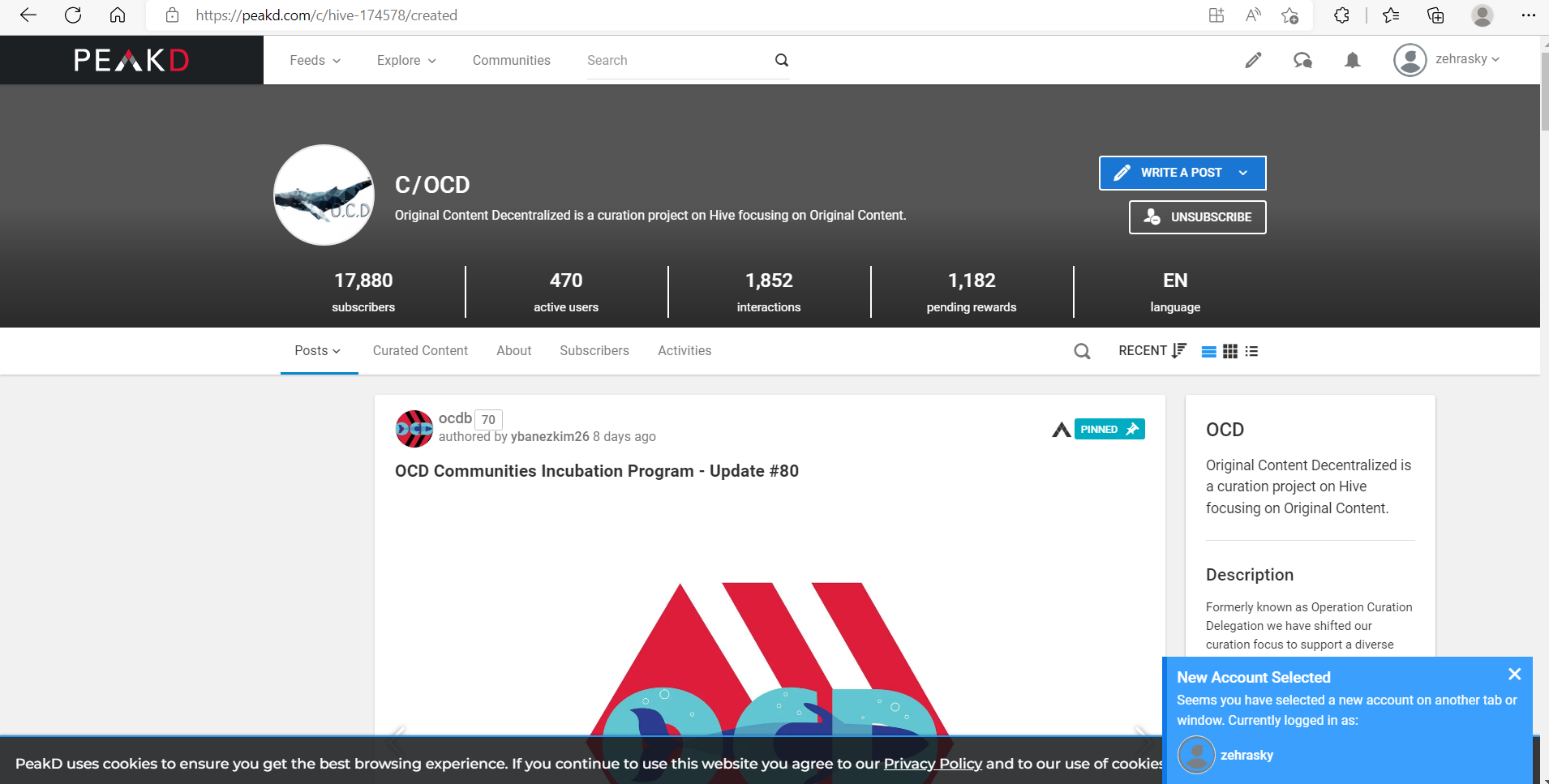
Task: Close the New Account Selected notification
Action: click(1514, 675)
